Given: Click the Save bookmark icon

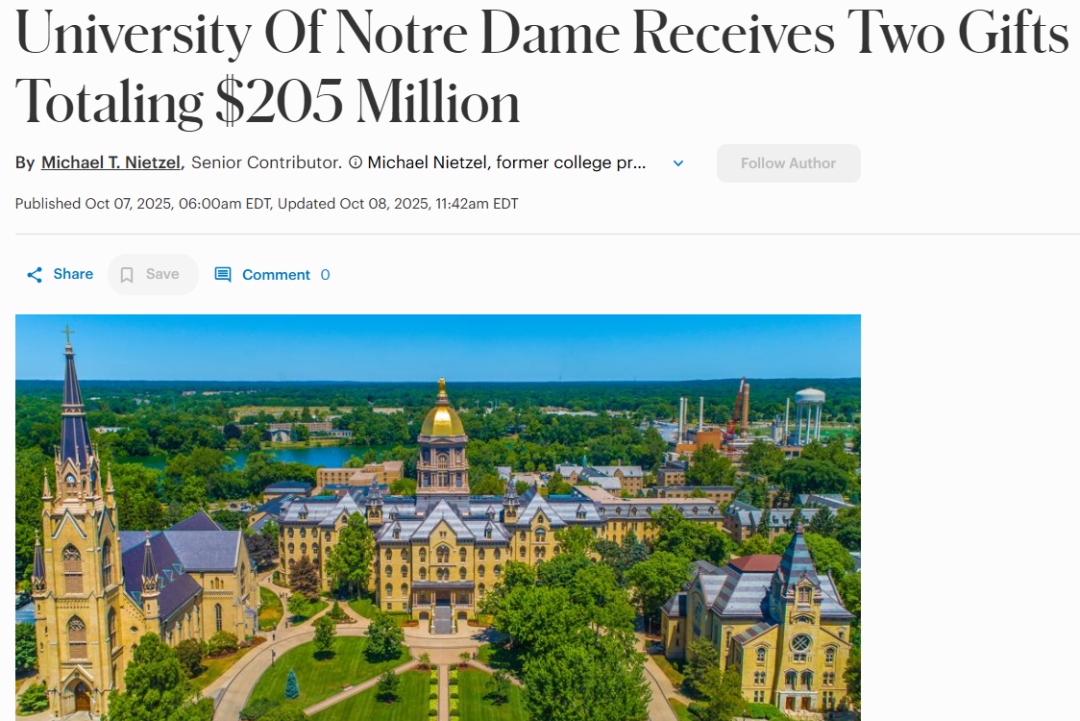Looking at the screenshot, I should (x=127, y=275).
